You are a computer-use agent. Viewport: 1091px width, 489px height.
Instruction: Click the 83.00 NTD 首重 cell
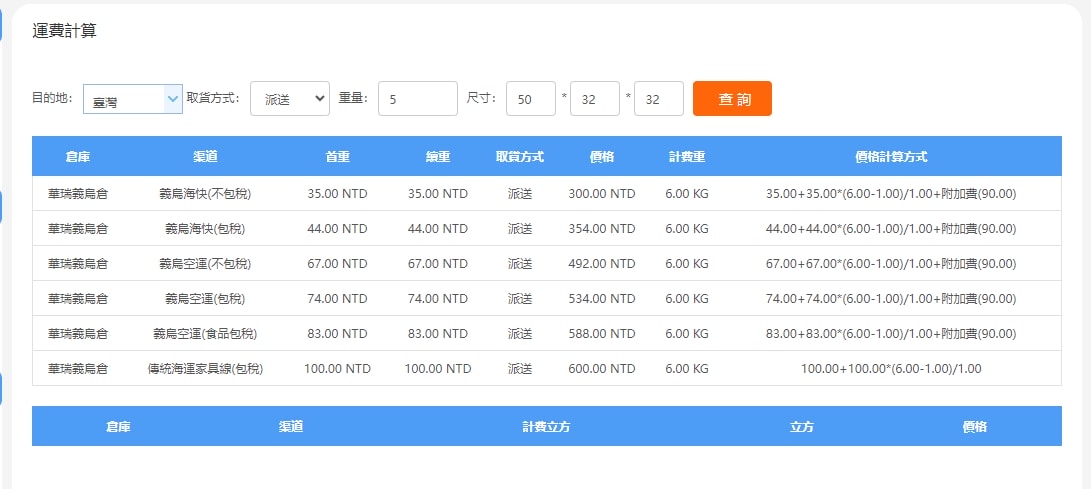pos(337,334)
